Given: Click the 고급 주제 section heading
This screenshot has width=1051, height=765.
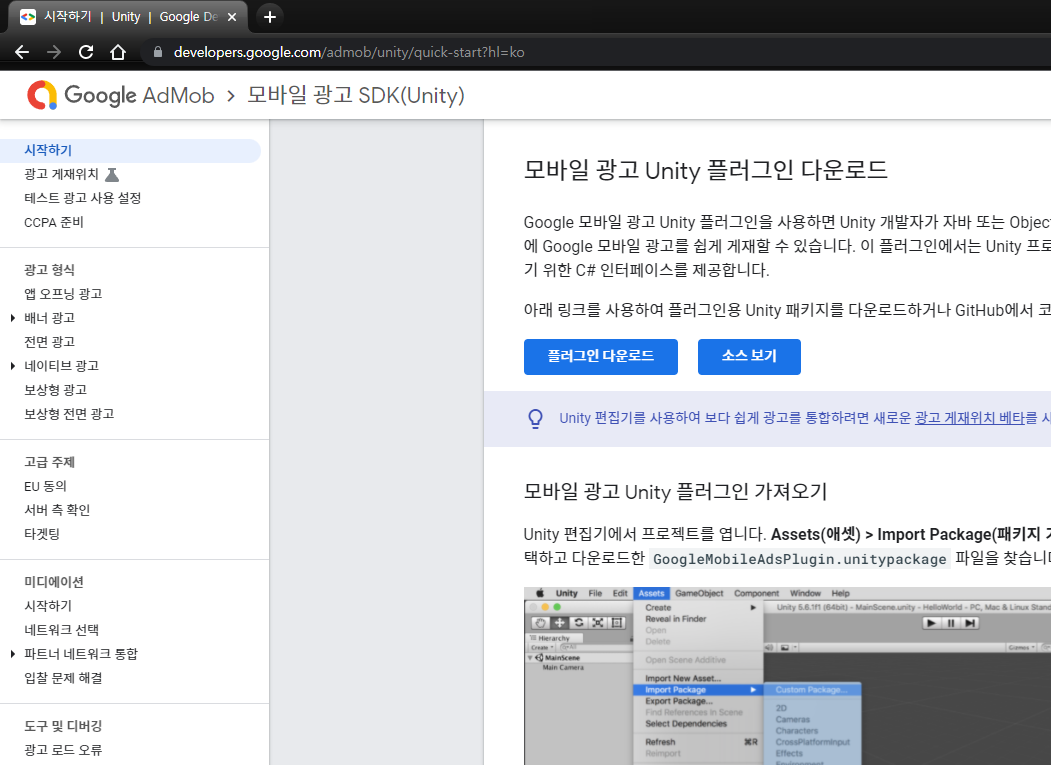Looking at the screenshot, I should pyautogui.click(x=50, y=463).
